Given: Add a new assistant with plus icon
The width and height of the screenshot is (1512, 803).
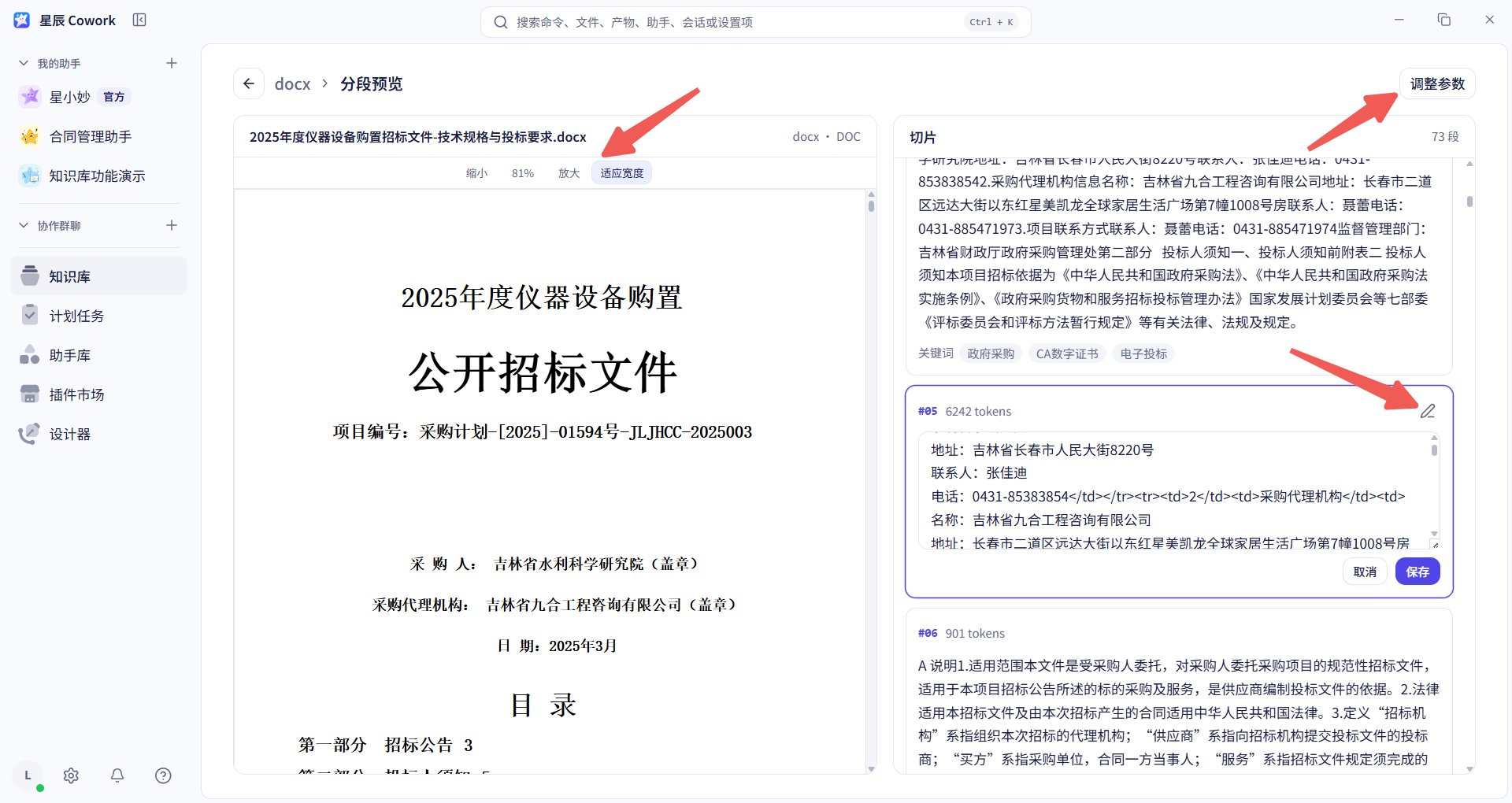Looking at the screenshot, I should coord(172,63).
